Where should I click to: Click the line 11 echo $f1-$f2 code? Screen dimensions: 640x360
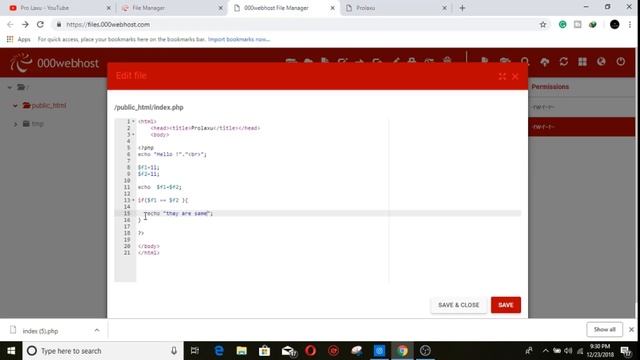pos(160,187)
